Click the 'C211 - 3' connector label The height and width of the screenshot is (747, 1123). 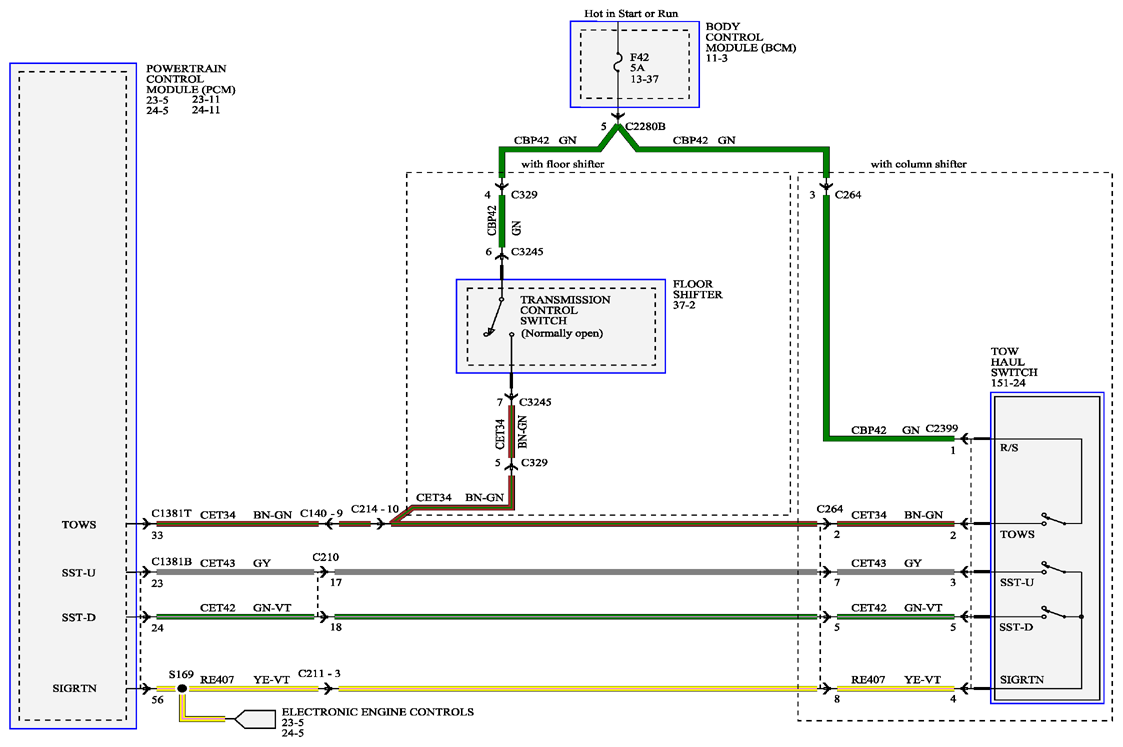319,673
